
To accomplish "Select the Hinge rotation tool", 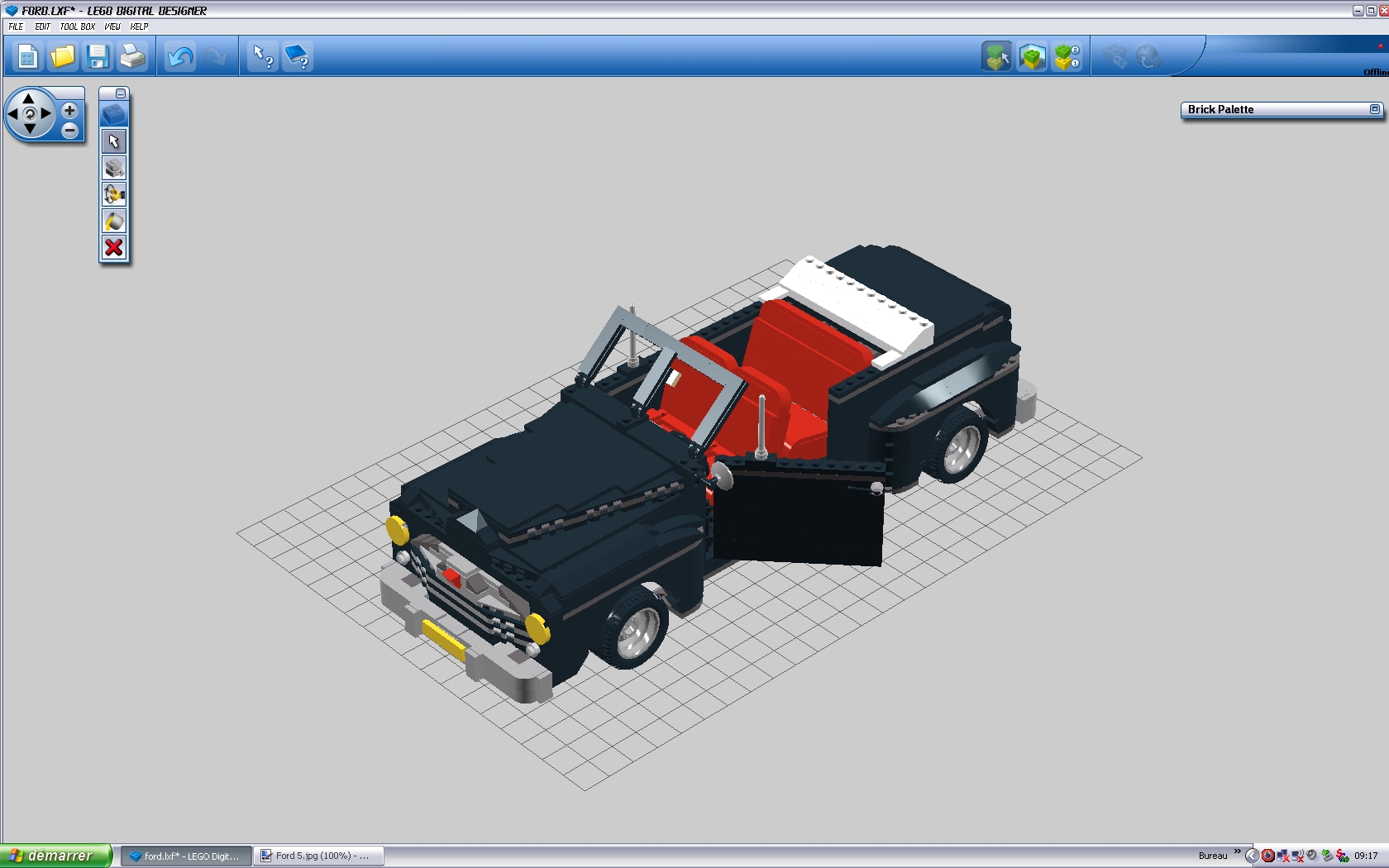I will pyautogui.click(x=114, y=194).
